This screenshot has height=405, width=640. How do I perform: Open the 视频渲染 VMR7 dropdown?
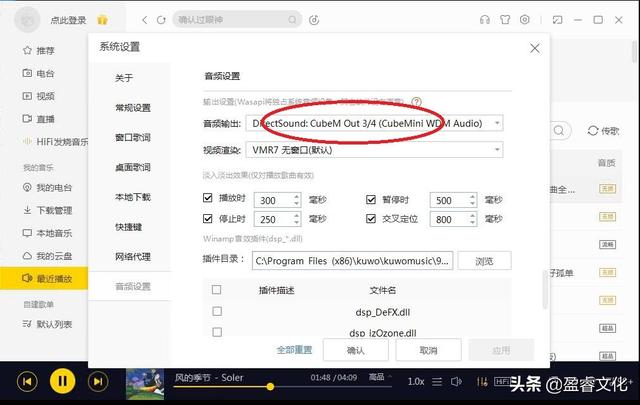click(x=374, y=150)
